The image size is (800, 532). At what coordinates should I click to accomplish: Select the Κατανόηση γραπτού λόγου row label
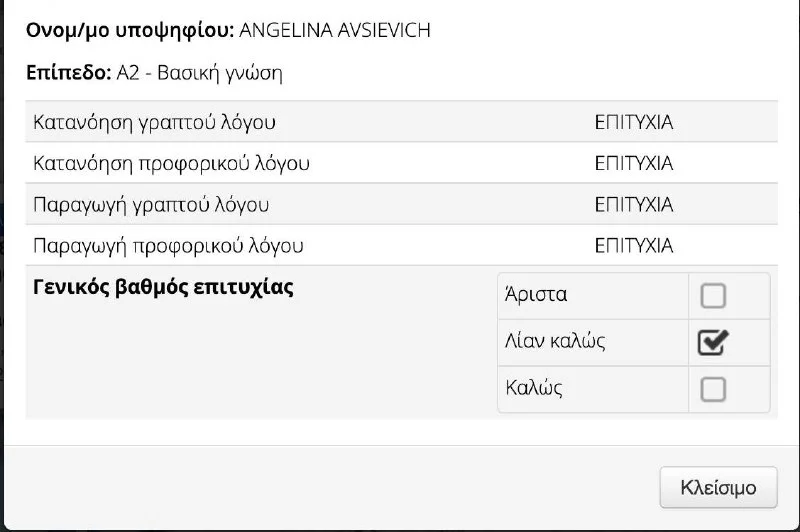point(154,122)
